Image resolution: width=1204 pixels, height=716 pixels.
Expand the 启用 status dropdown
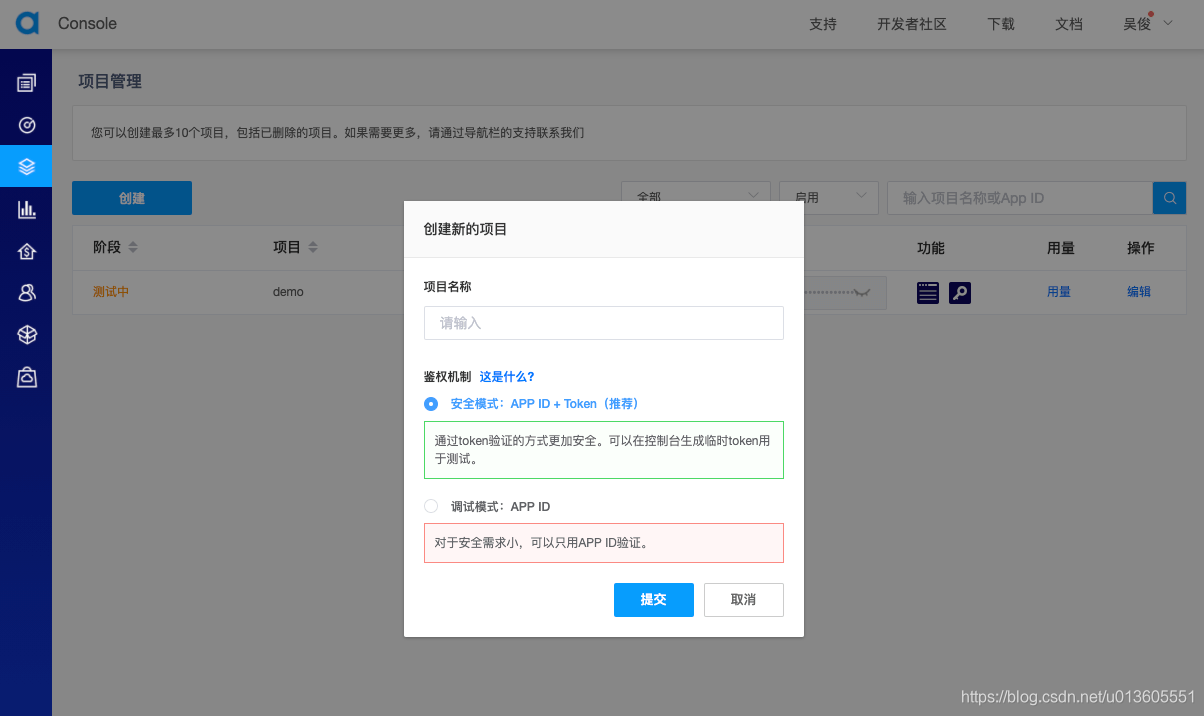tap(828, 197)
